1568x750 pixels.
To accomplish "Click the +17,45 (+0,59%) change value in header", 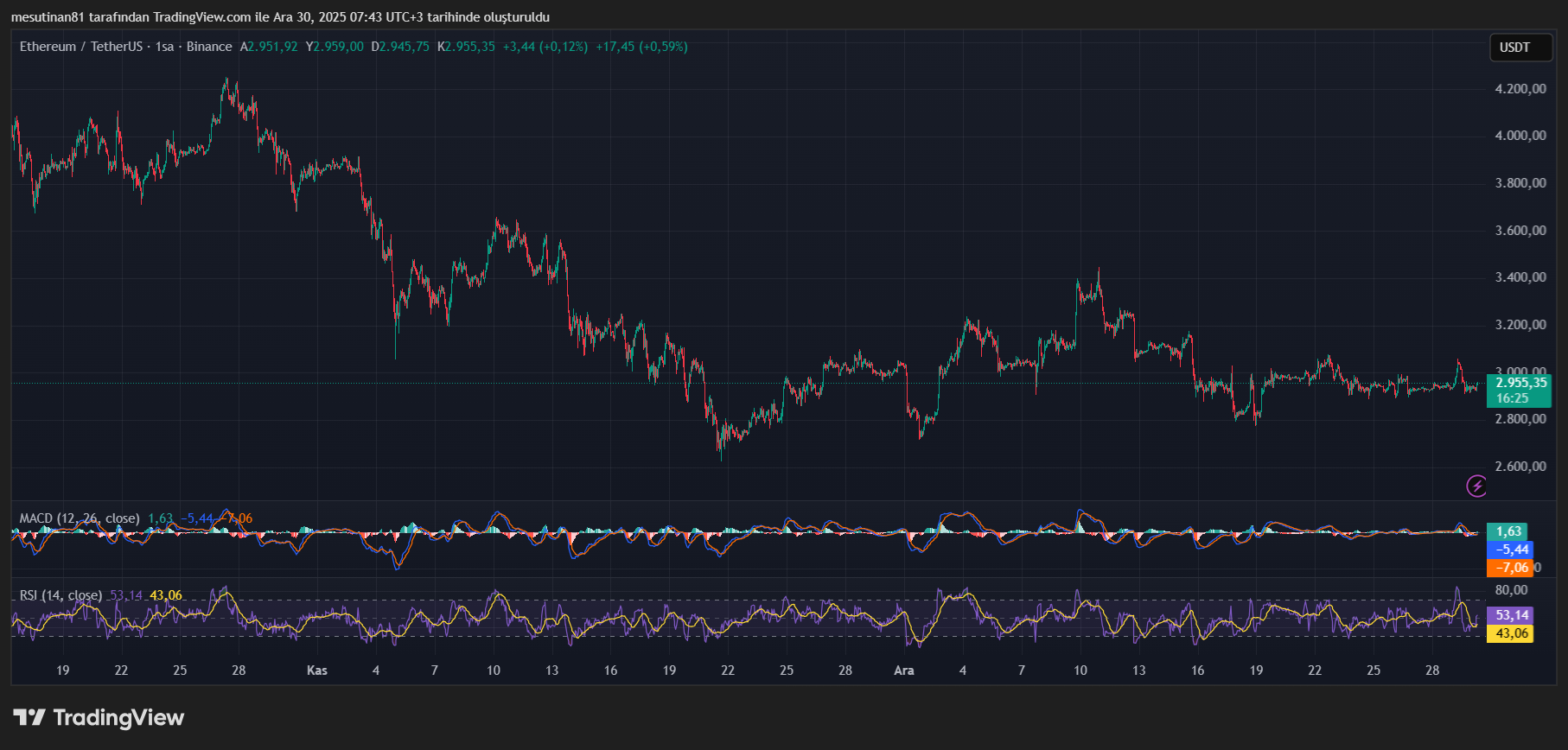I will [x=642, y=47].
